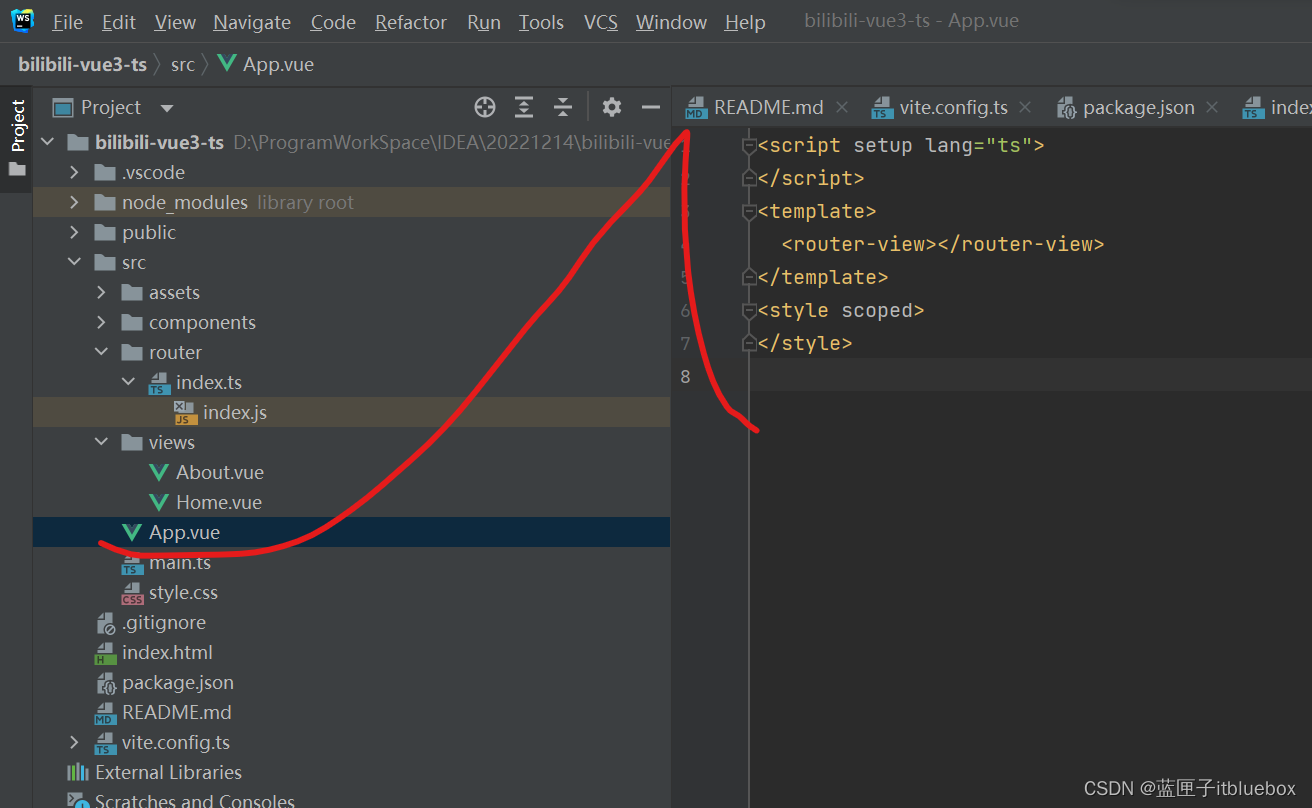Toggle the Project vertical sidebar tab
The width and height of the screenshot is (1312, 808).
click(x=17, y=127)
